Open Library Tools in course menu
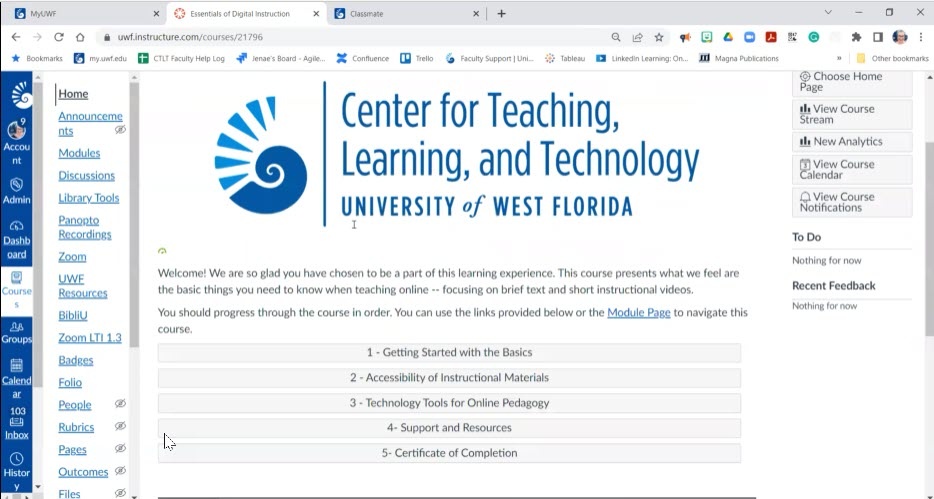Screen dimensions: 934x499 (x=89, y=198)
